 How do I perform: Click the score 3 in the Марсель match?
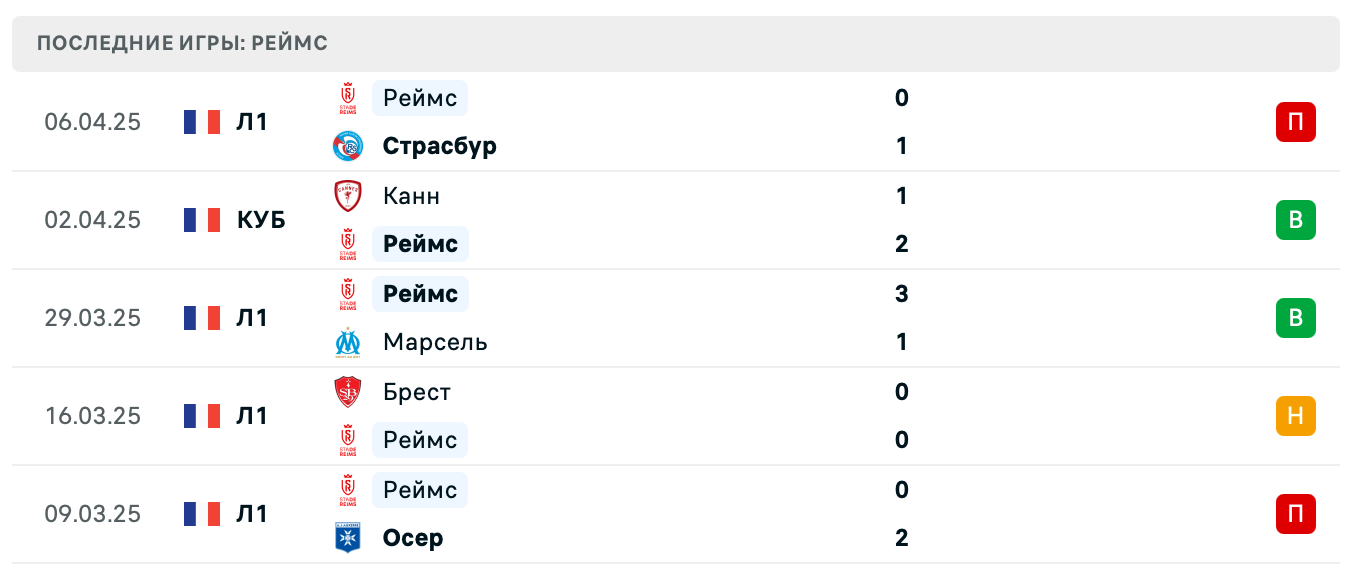tap(901, 294)
